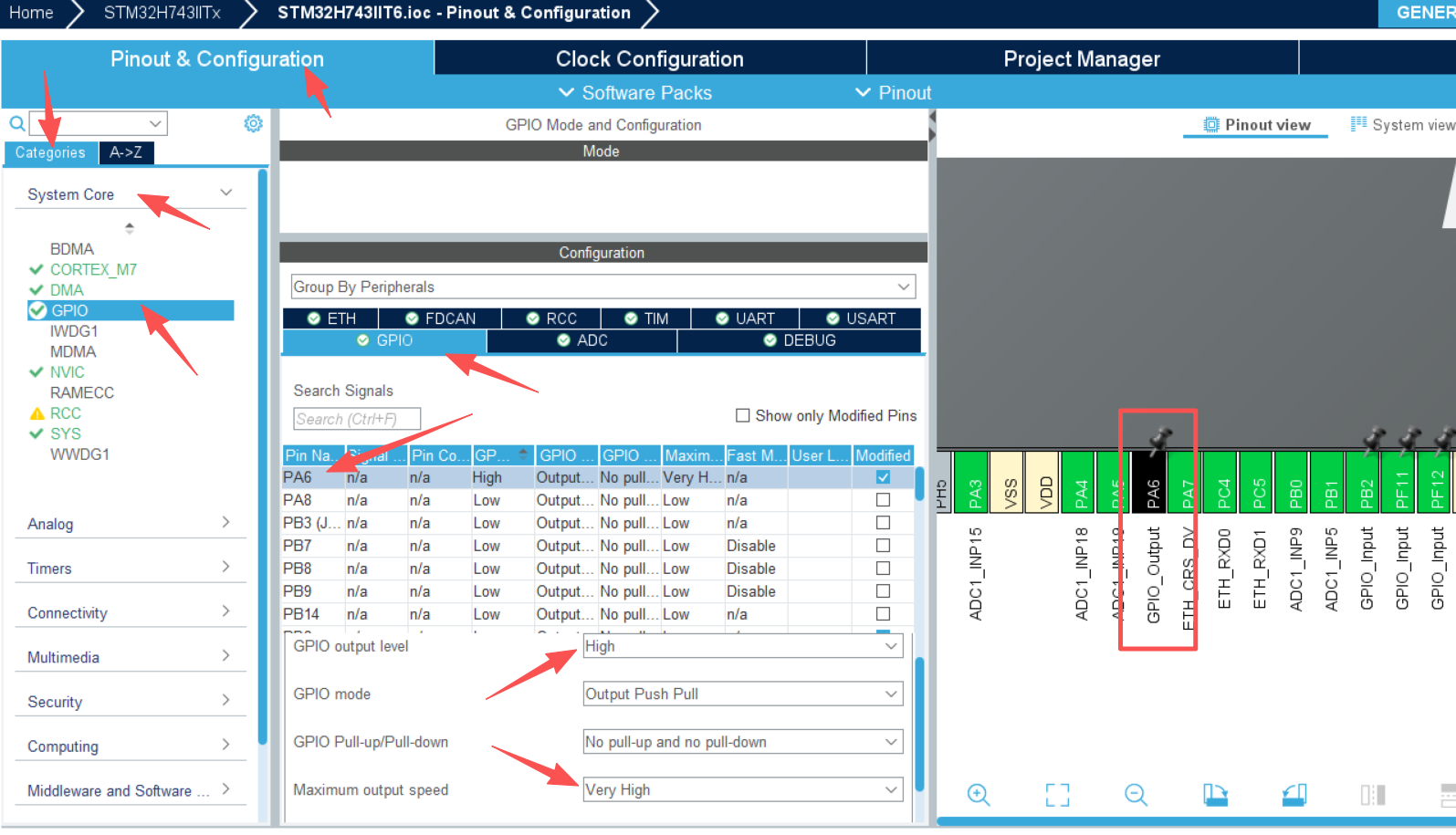Open the Project Manager tab
This screenshot has height=835, width=1456.
pos(1081,59)
